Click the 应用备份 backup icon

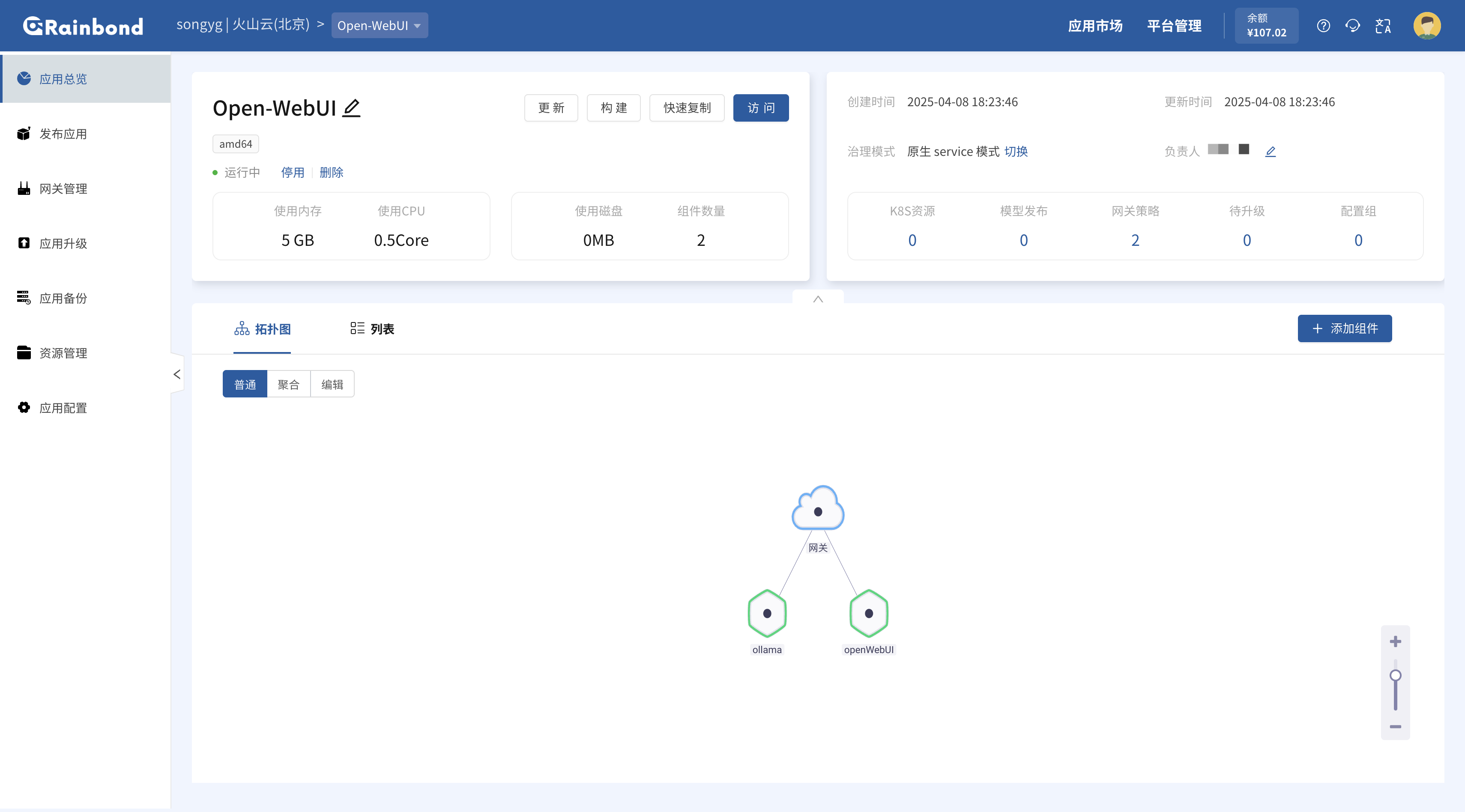point(24,298)
